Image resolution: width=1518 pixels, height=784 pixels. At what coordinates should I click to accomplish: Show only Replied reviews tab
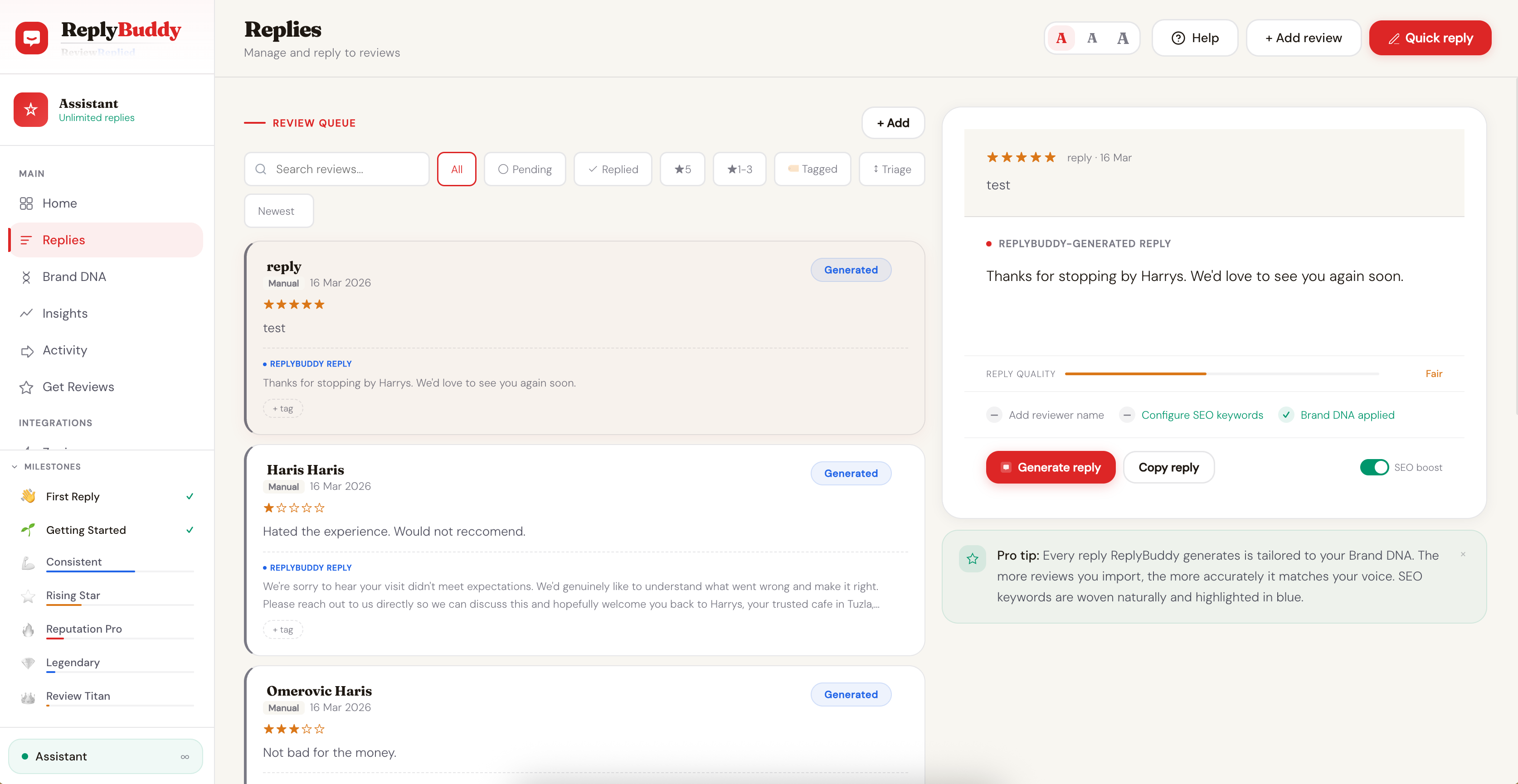pos(612,169)
